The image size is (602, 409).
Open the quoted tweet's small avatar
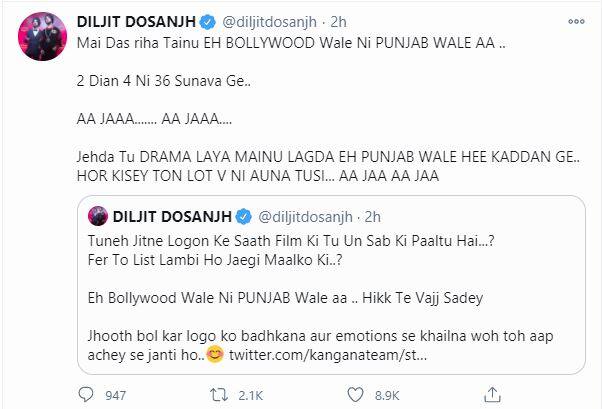tap(98, 216)
